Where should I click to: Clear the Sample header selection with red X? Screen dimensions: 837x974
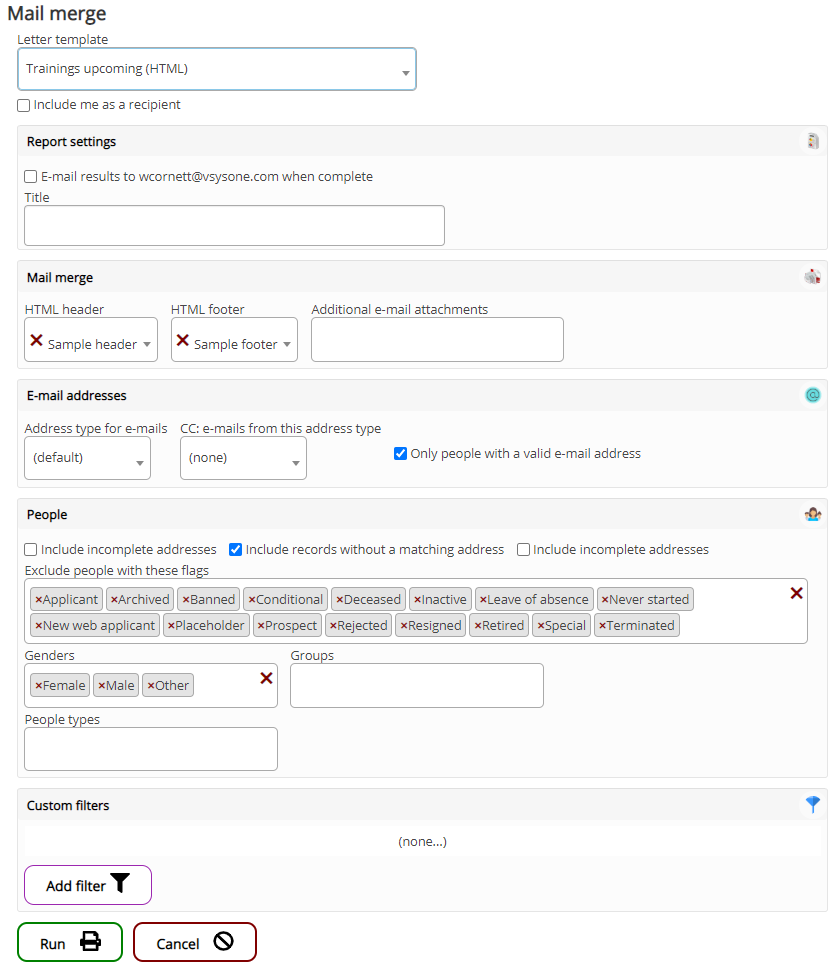(x=36, y=341)
